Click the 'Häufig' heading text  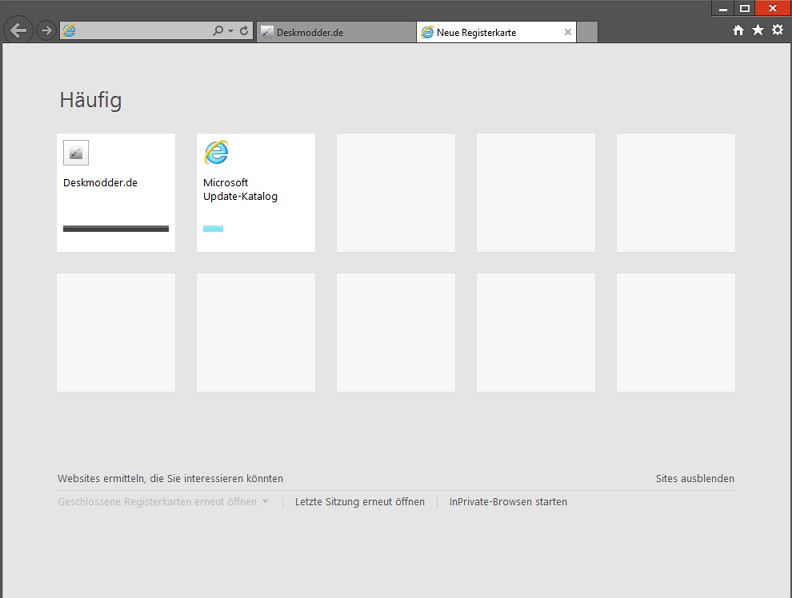click(91, 100)
